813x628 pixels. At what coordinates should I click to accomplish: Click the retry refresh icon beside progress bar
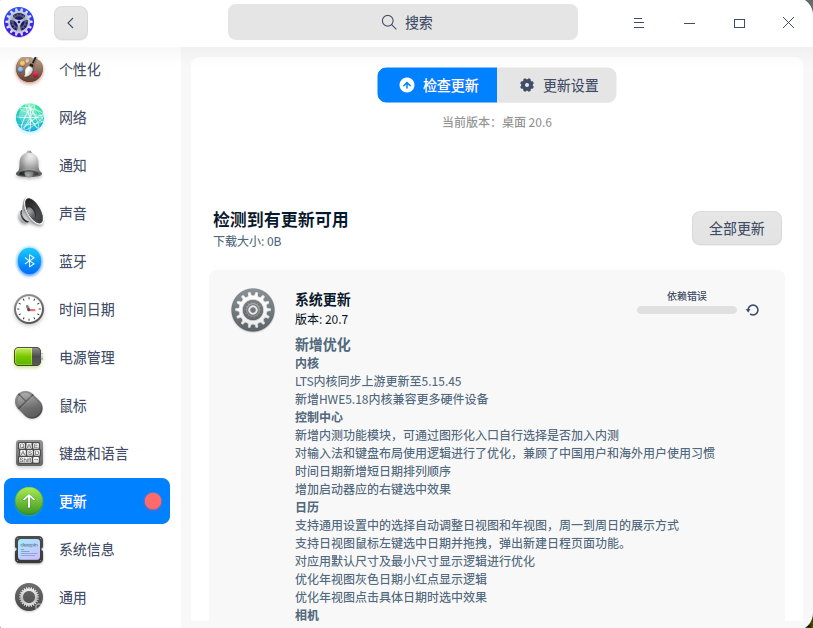(752, 310)
